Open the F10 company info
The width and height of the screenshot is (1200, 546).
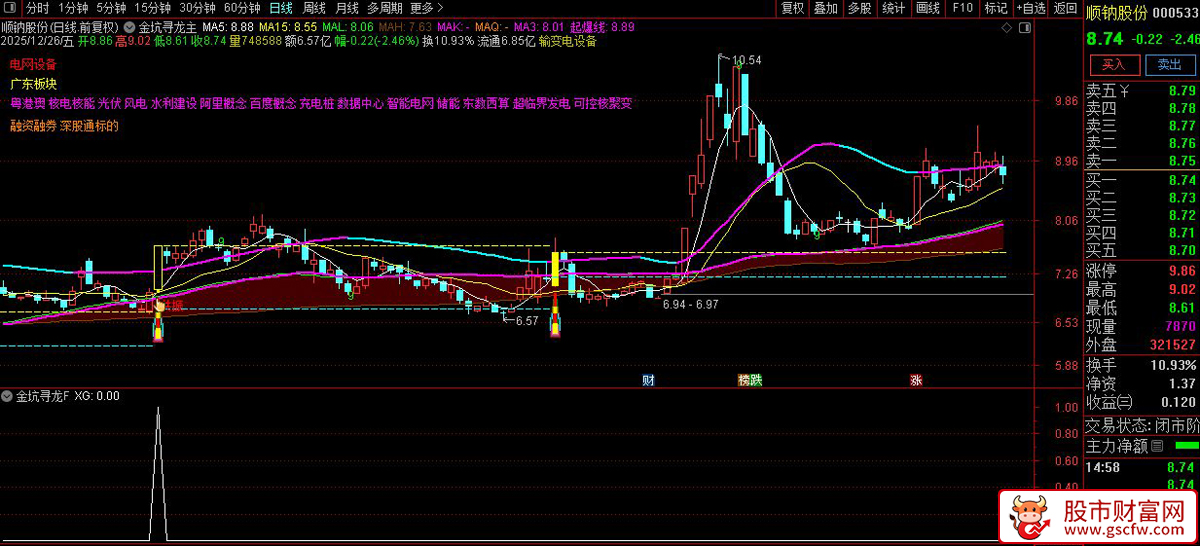(x=962, y=8)
